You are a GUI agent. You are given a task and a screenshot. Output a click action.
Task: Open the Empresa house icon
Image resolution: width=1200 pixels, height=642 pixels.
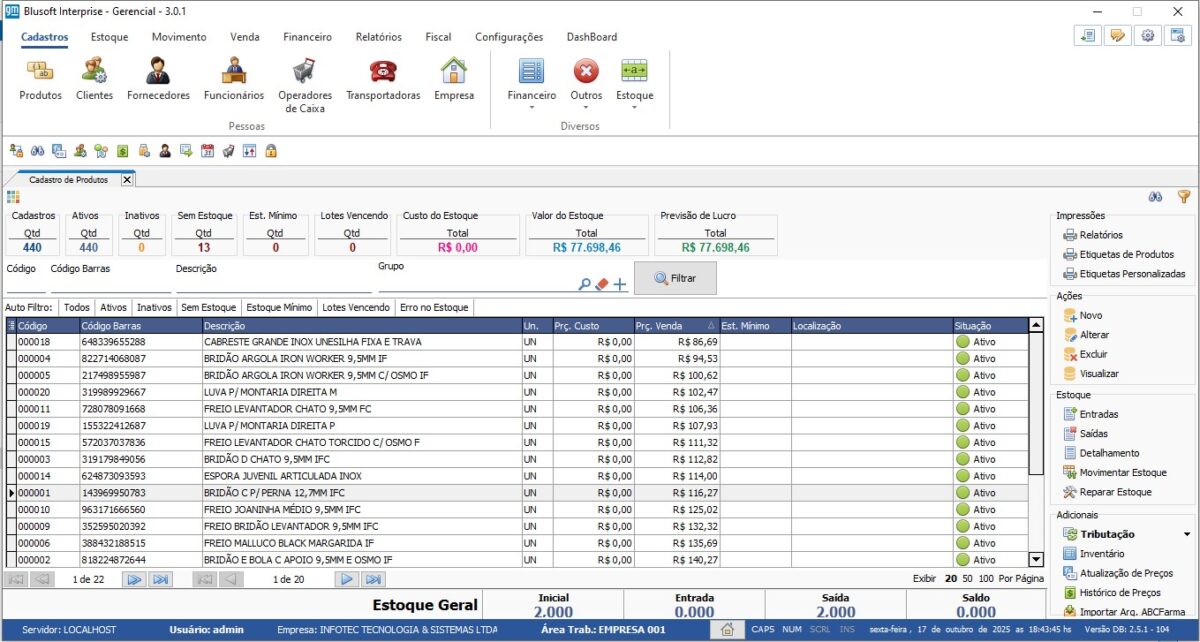(x=454, y=72)
